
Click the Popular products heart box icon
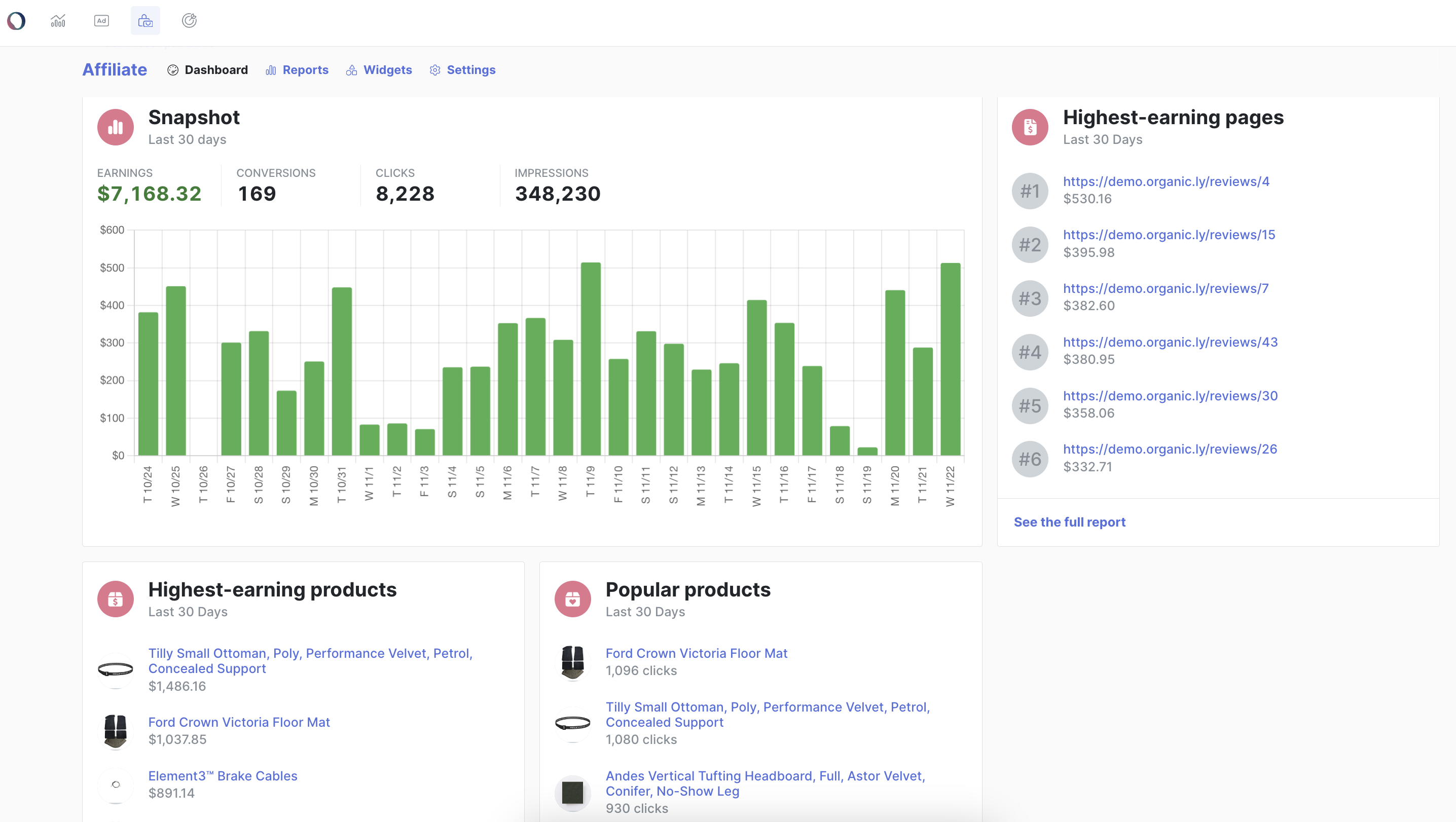tap(572, 599)
